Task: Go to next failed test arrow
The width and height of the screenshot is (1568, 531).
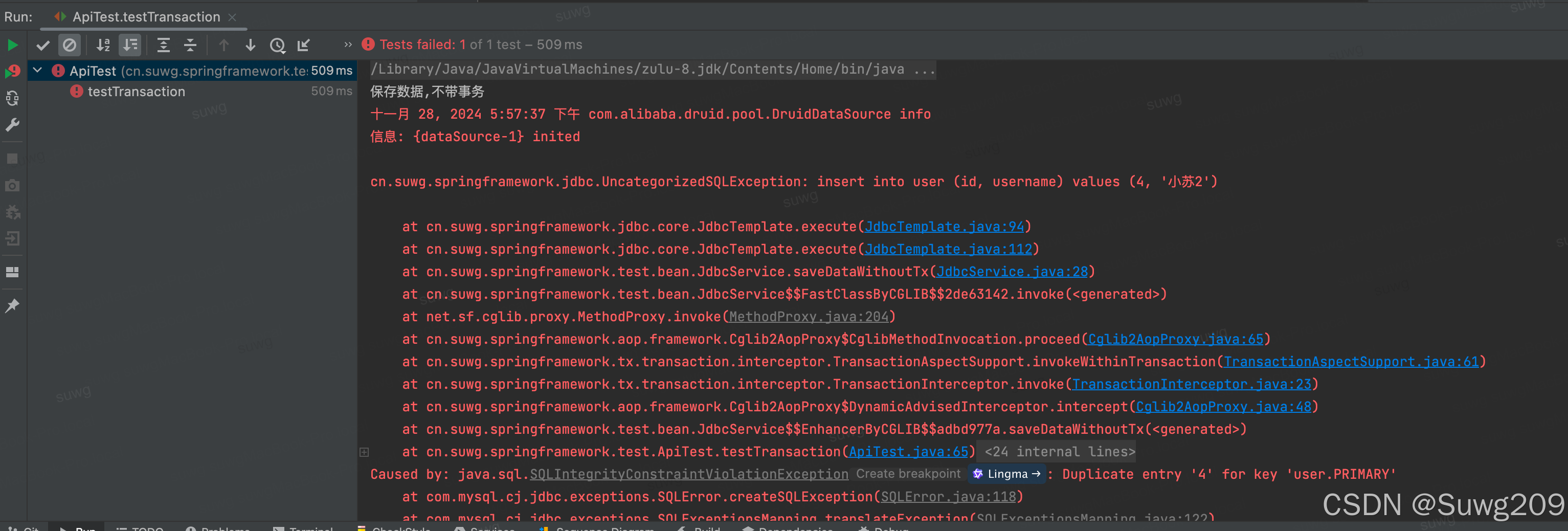Action: click(250, 45)
